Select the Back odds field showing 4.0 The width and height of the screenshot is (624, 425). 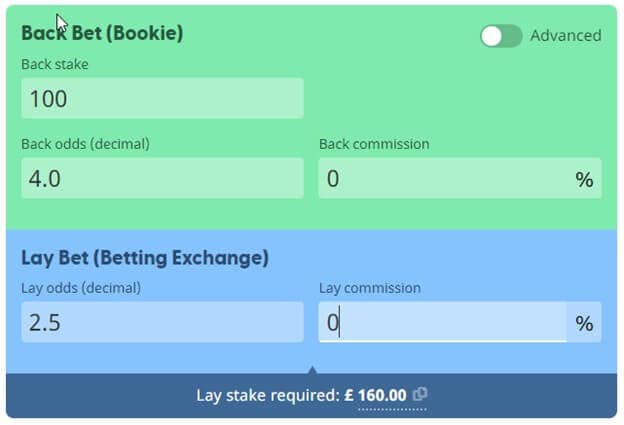pyautogui.click(x=162, y=178)
